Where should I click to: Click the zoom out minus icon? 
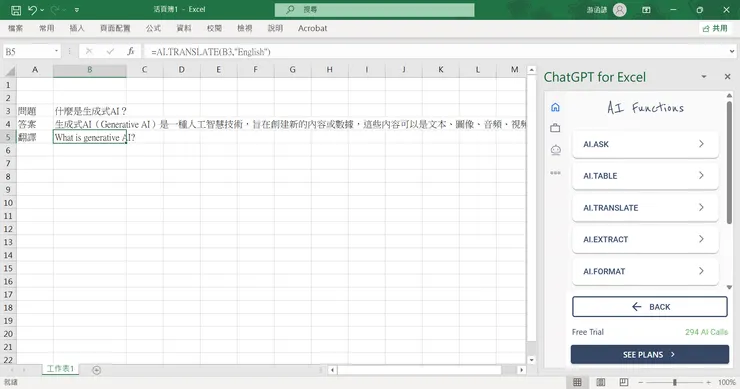(640, 382)
